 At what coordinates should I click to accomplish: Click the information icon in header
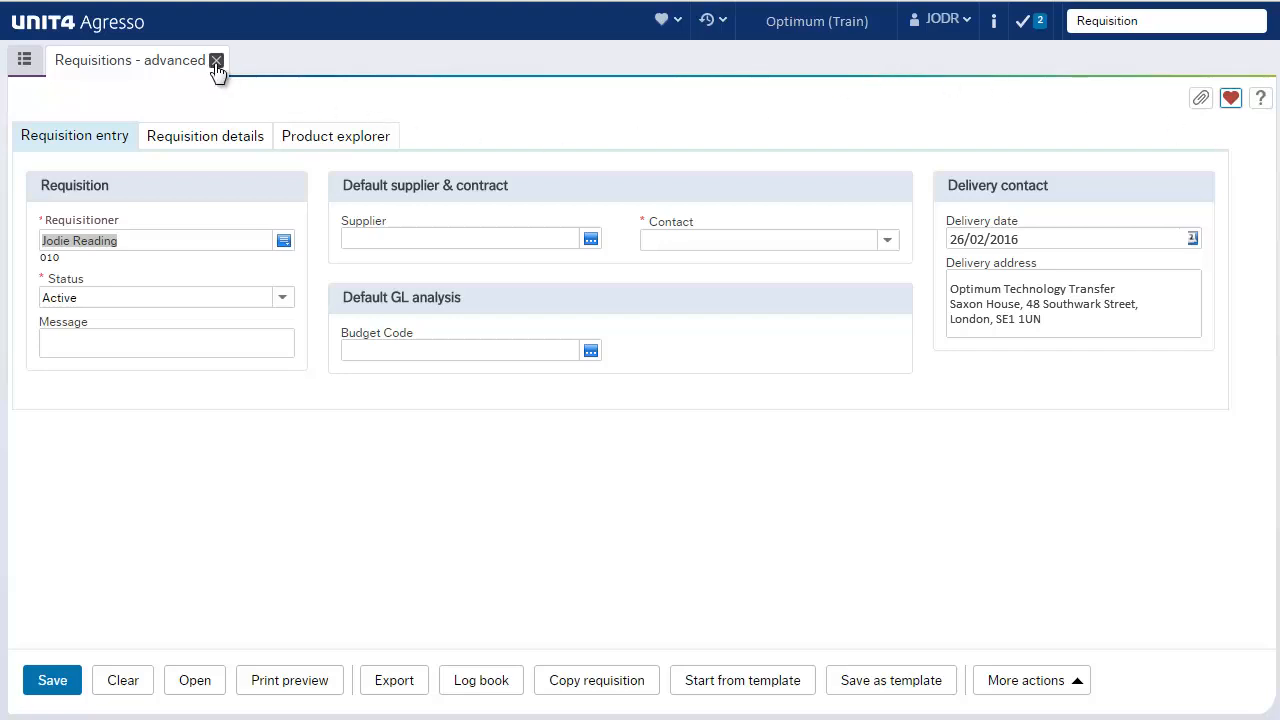(x=993, y=20)
